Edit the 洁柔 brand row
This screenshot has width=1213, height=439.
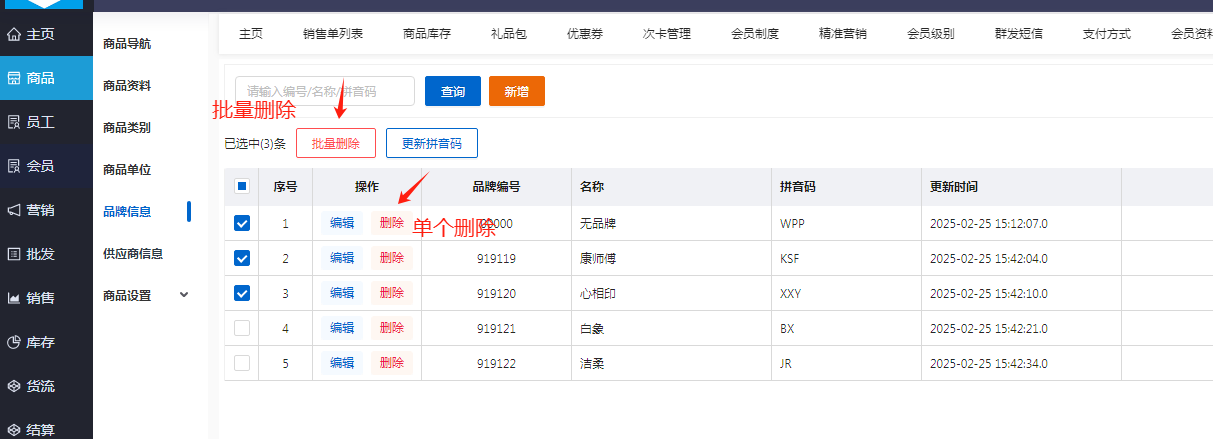342,363
